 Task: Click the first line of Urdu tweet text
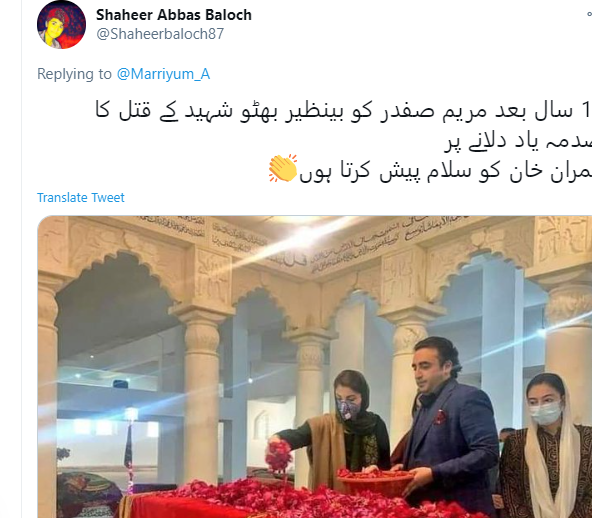click(x=343, y=111)
